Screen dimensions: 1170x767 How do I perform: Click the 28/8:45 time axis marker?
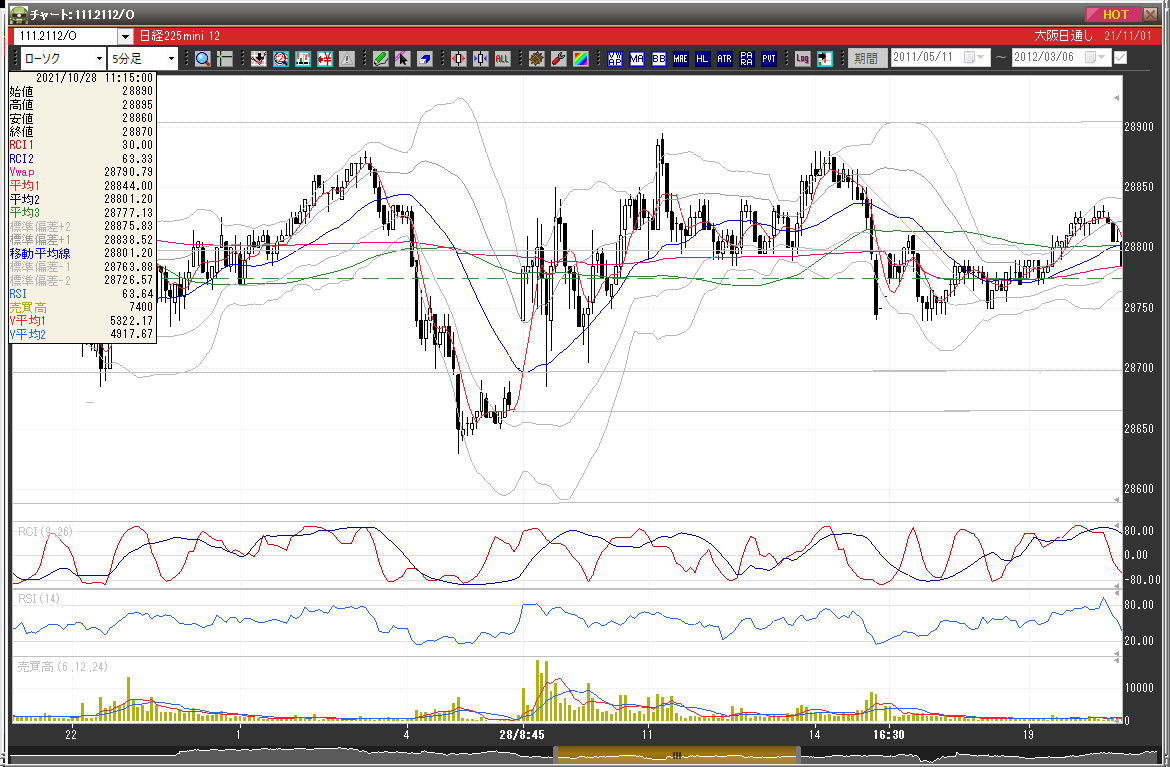pyautogui.click(x=522, y=735)
